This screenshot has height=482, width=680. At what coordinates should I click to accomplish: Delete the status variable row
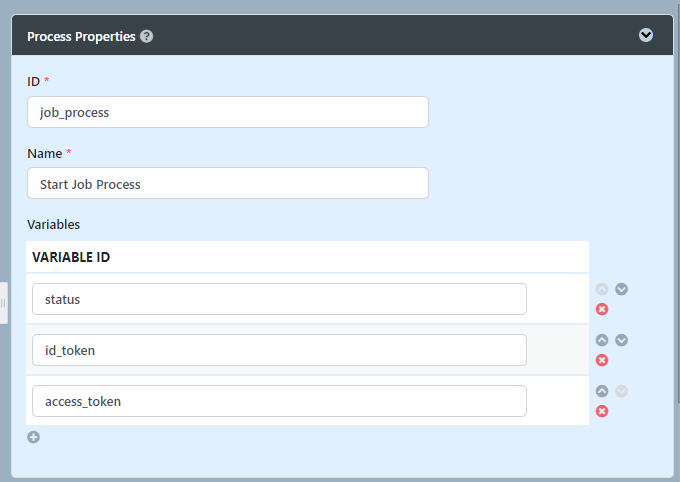point(602,309)
